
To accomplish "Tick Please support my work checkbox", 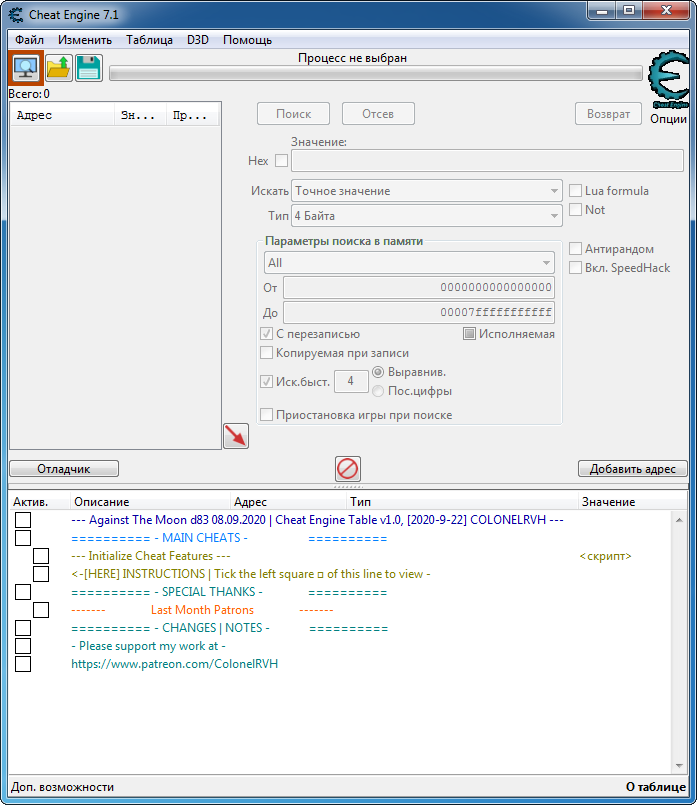I will tap(23, 646).
